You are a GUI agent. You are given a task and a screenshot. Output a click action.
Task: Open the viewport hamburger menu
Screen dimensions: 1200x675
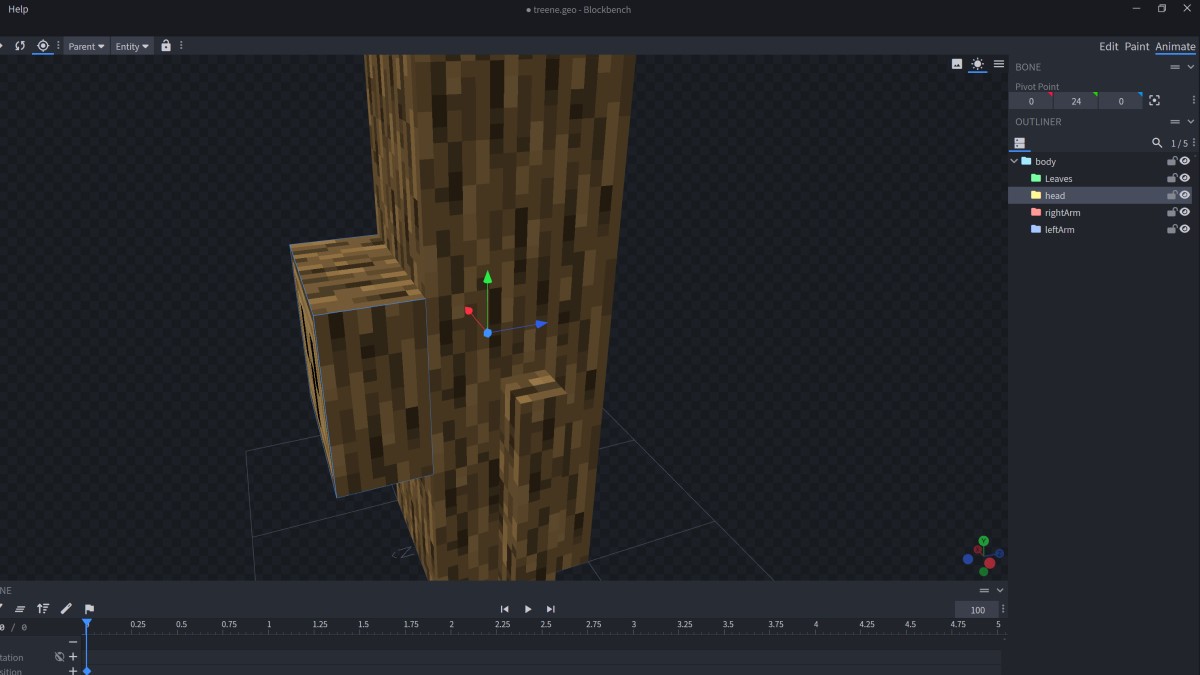(x=998, y=64)
